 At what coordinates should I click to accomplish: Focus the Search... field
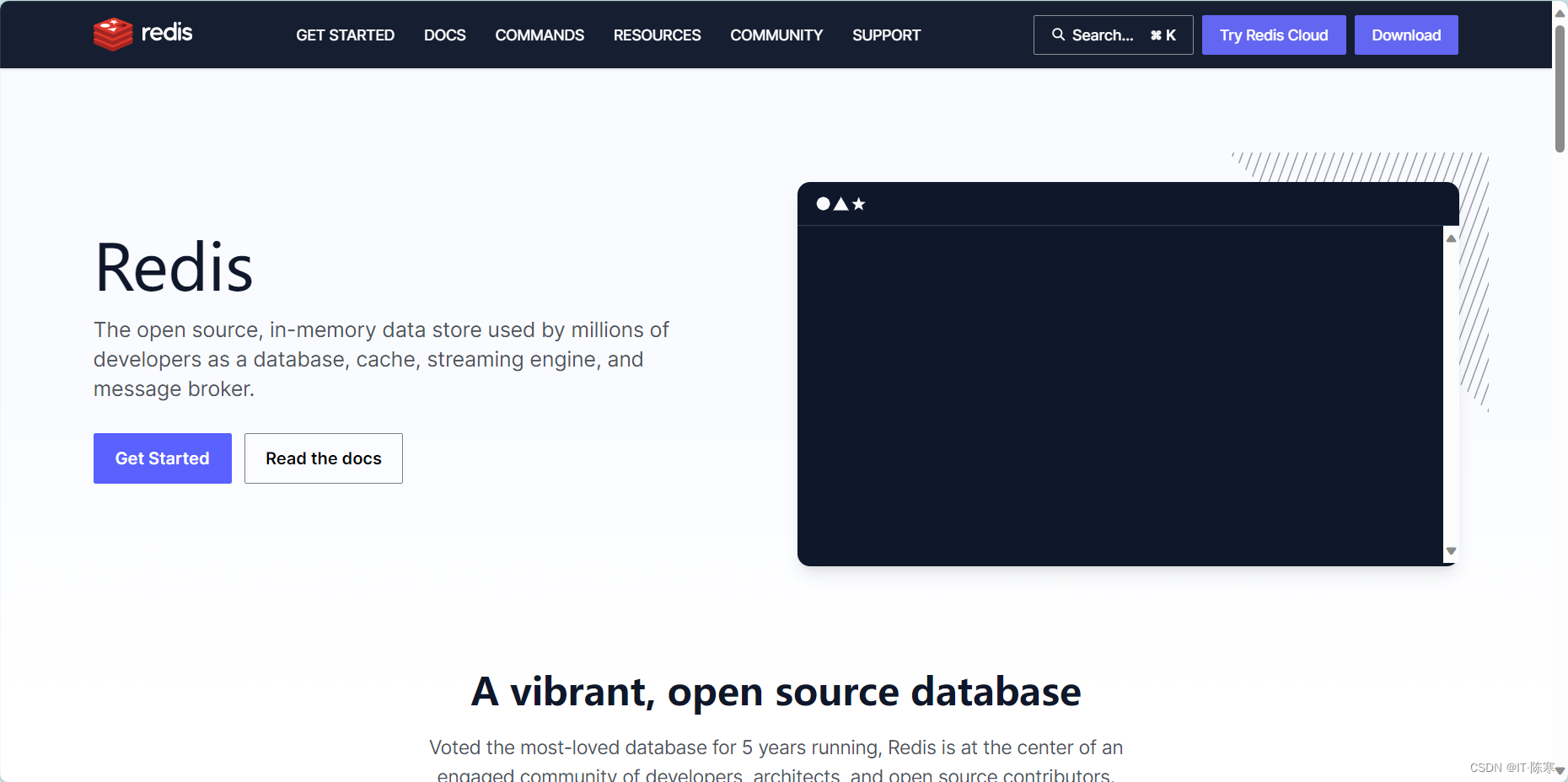tap(1113, 35)
